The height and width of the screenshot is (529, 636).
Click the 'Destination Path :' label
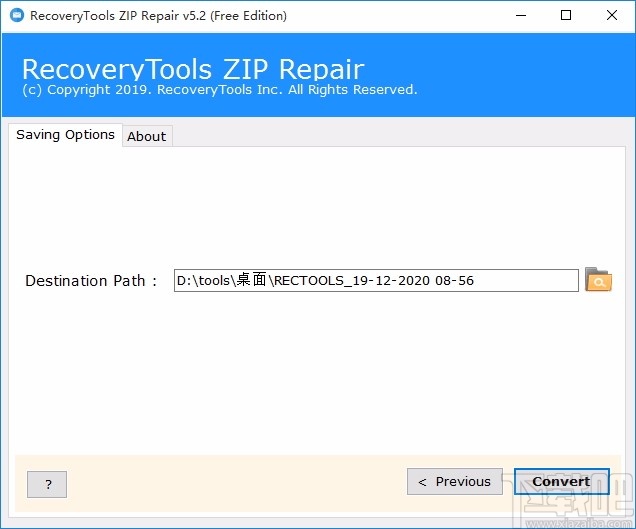[x=91, y=281]
